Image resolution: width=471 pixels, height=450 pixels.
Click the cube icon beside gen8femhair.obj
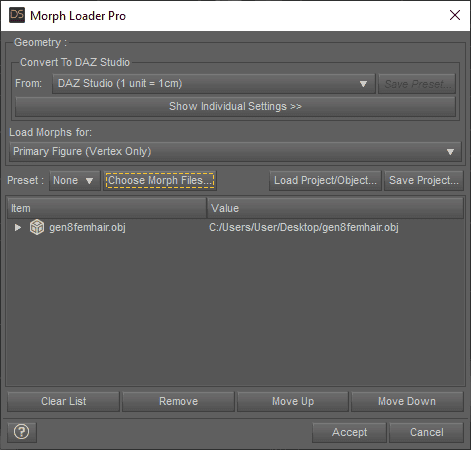(37, 227)
